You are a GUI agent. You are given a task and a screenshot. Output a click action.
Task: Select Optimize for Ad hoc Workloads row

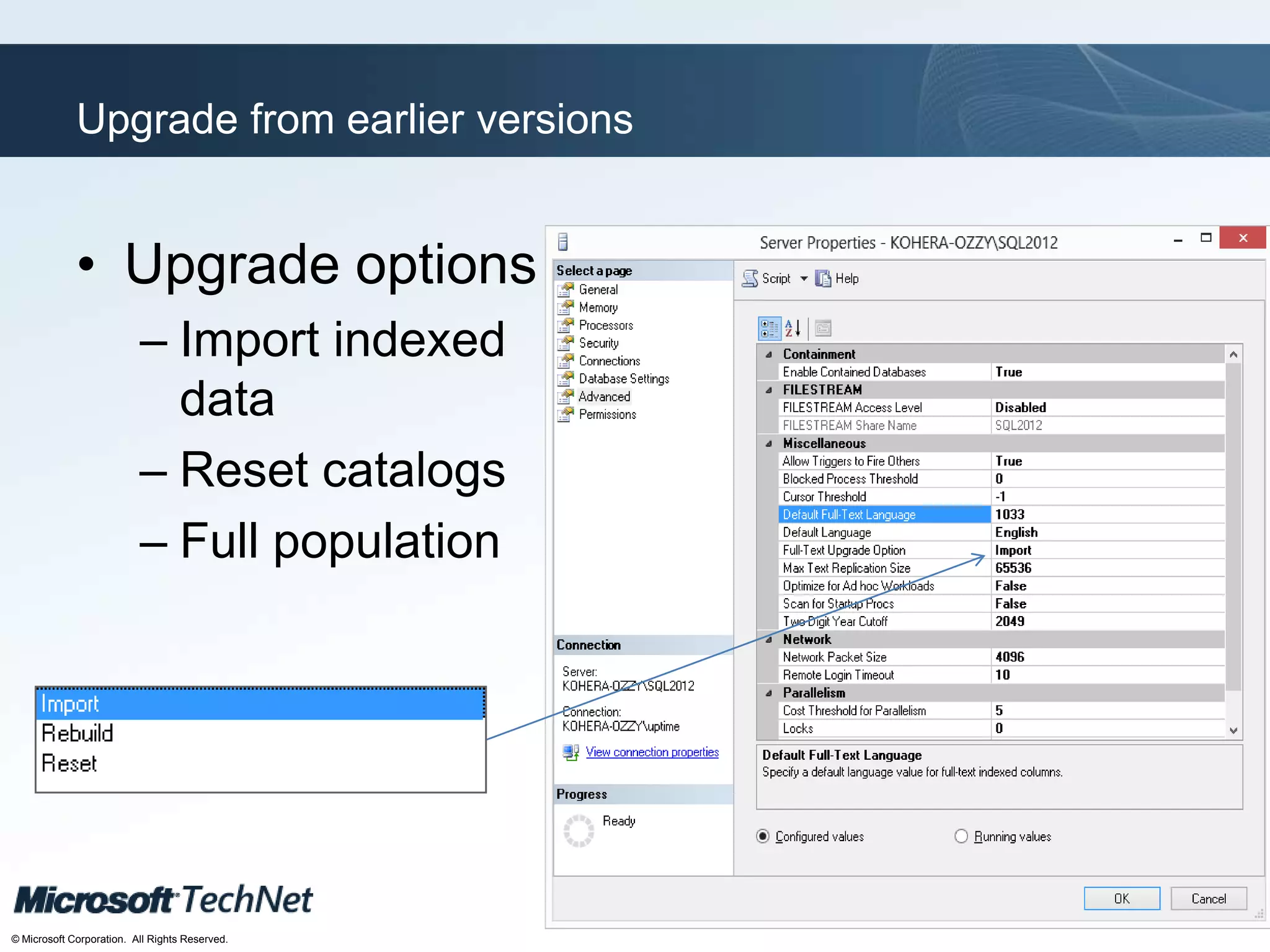(x=1001, y=586)
